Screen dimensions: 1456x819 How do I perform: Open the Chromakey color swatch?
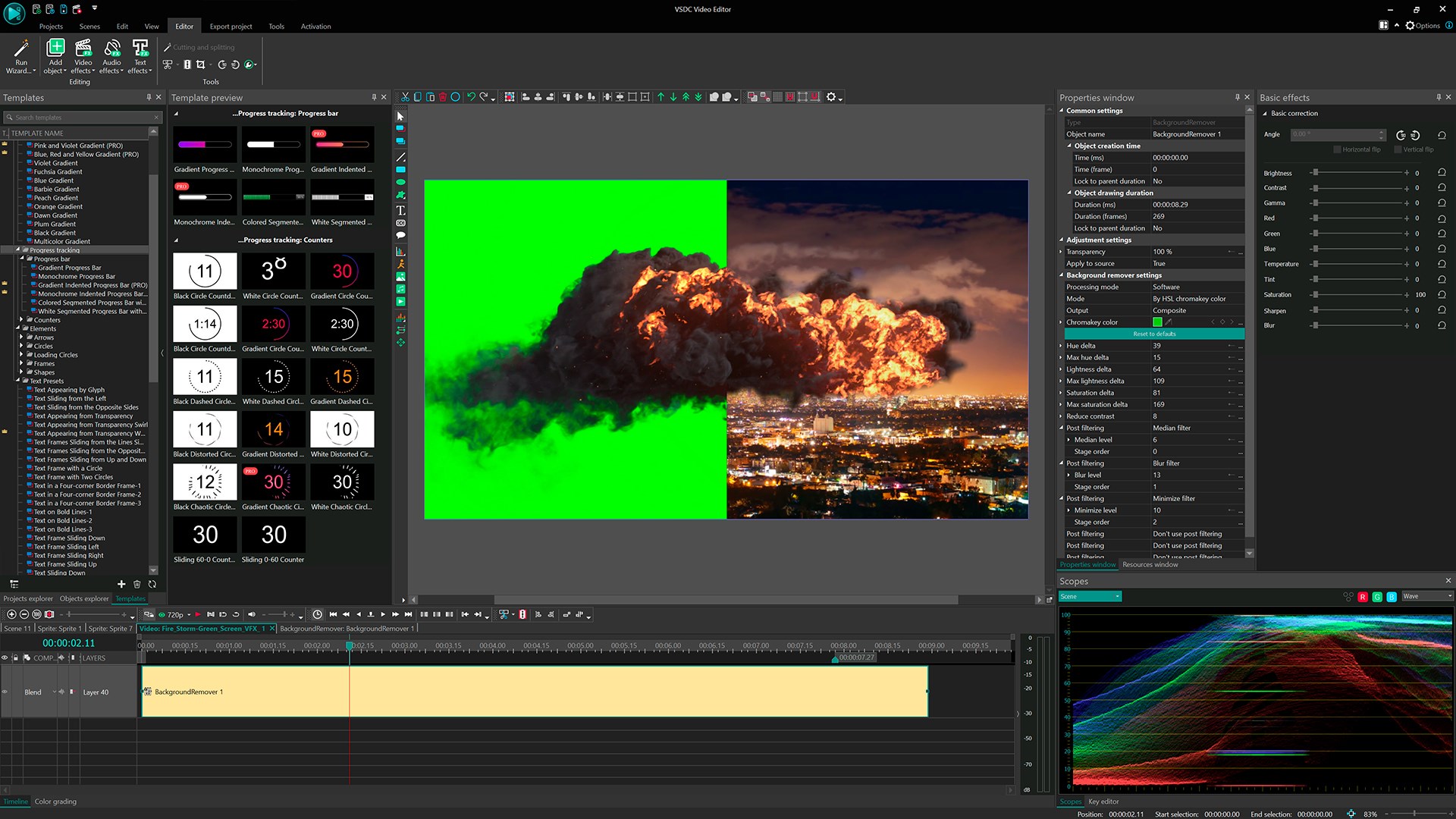click(x=1157, y=322)
